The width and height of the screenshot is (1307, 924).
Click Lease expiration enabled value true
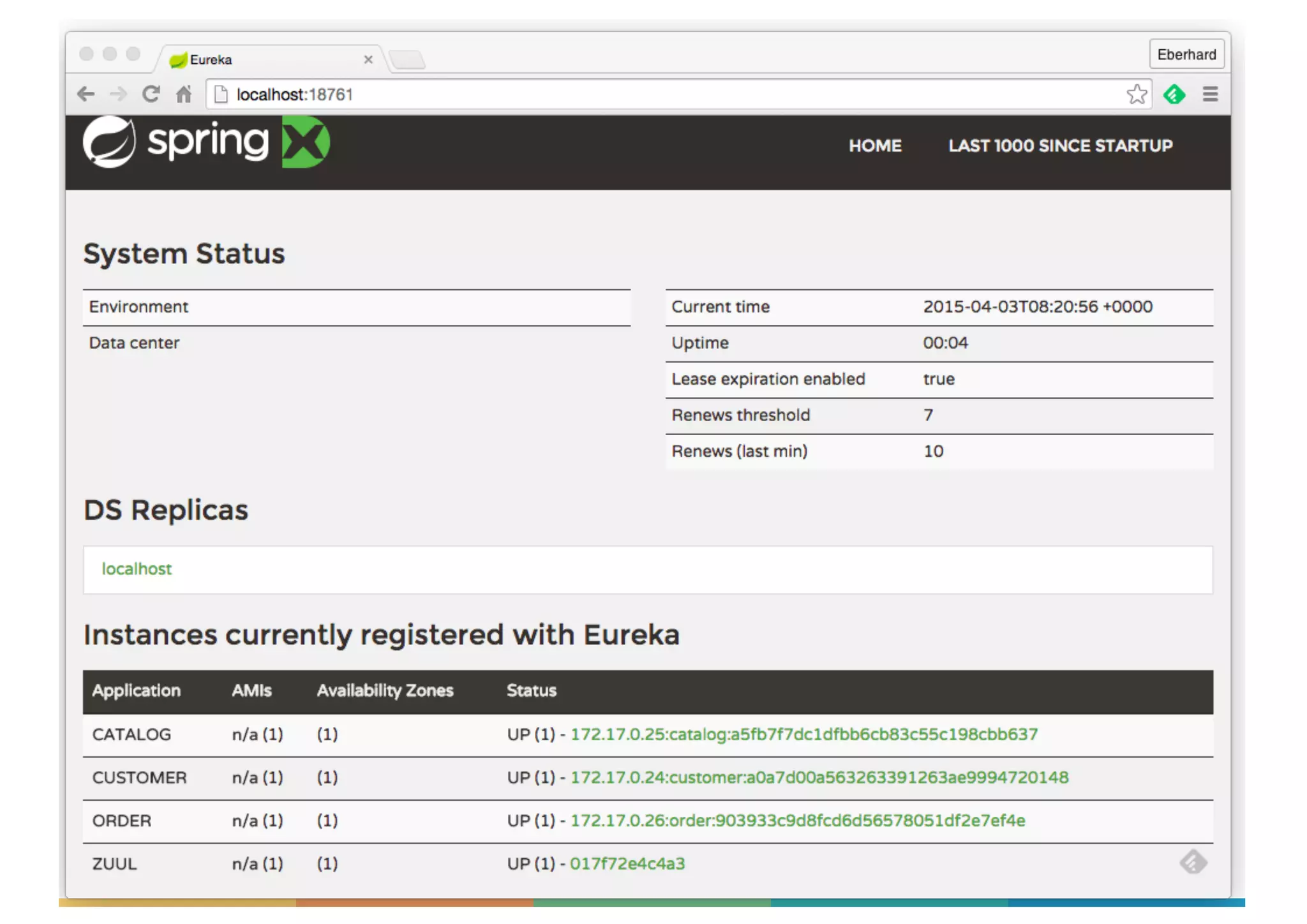[x=939, y=379]
